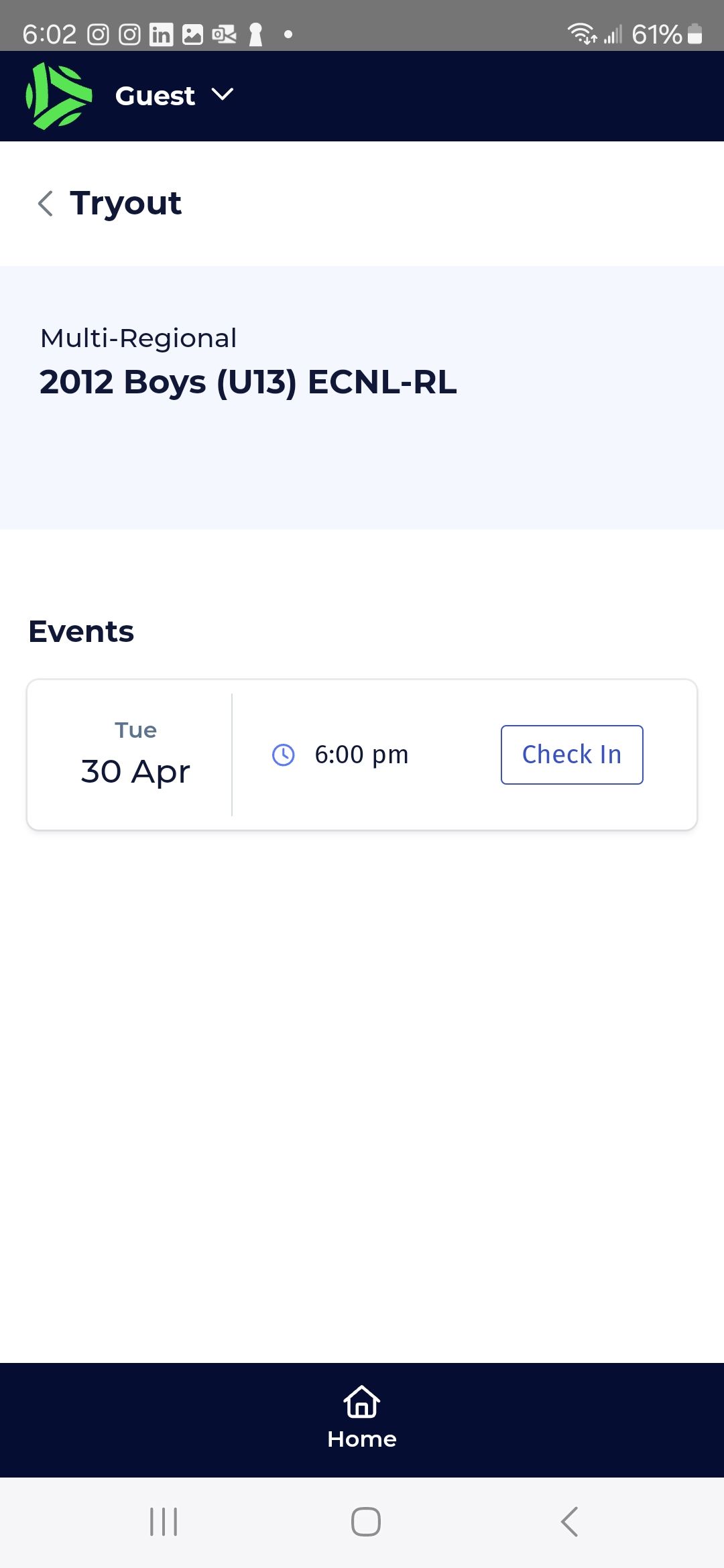Open the Guest user menu label

[155, 96]
